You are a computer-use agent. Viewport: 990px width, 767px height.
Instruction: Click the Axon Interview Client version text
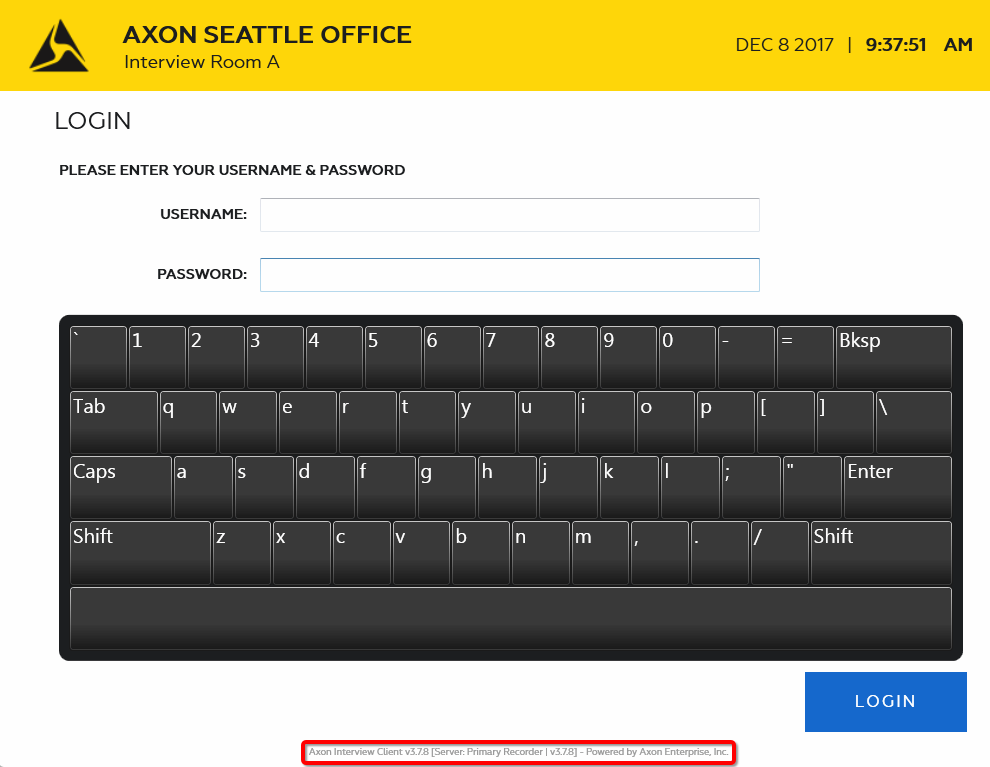[x=518, y=751]
